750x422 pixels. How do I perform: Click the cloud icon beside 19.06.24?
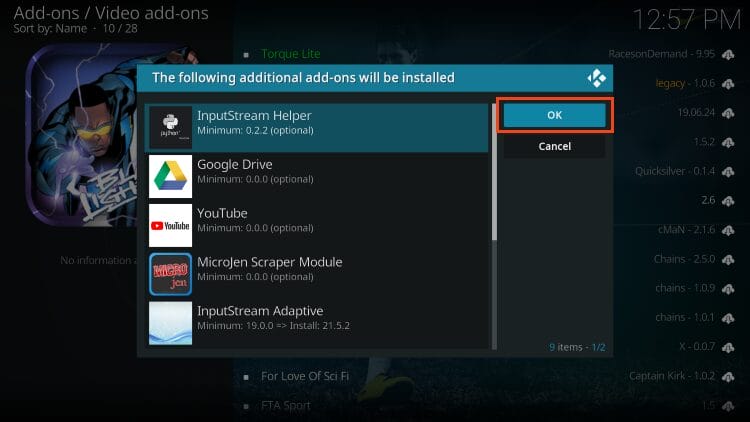pos(728,113)
